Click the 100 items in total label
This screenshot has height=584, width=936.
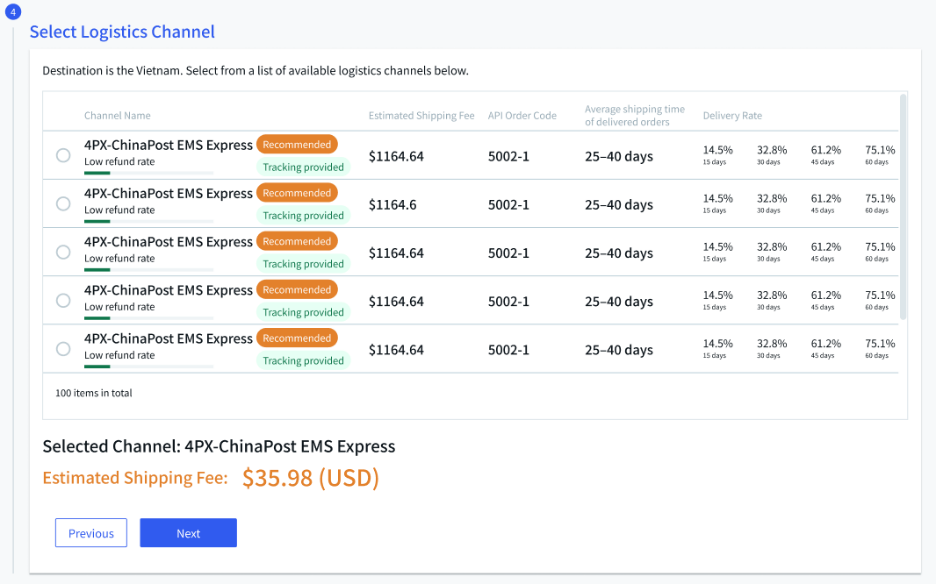click(x=94, y=393)
